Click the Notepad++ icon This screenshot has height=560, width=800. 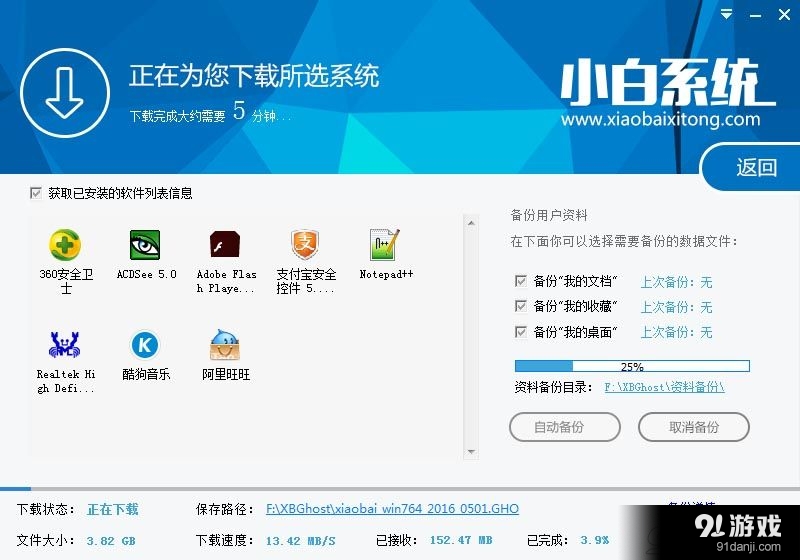[x=385, y=245]
